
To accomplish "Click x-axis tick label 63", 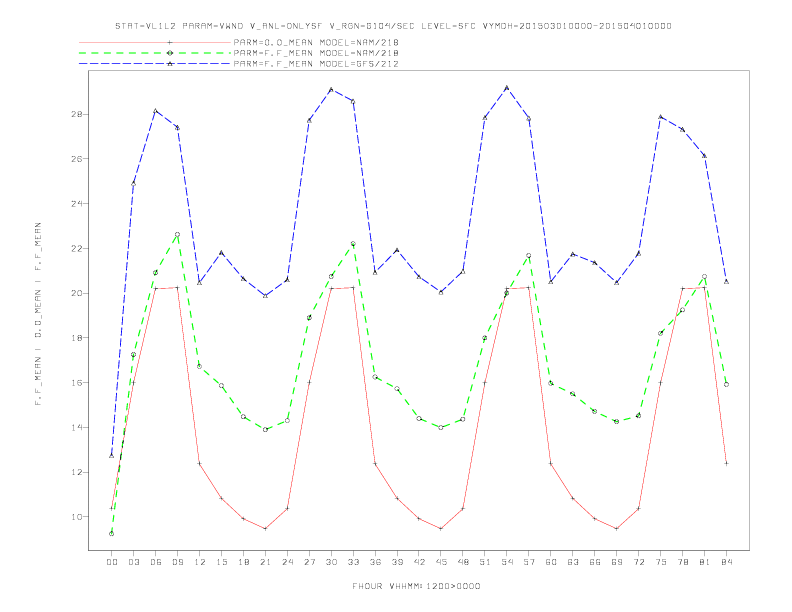I will pos(573,562).
